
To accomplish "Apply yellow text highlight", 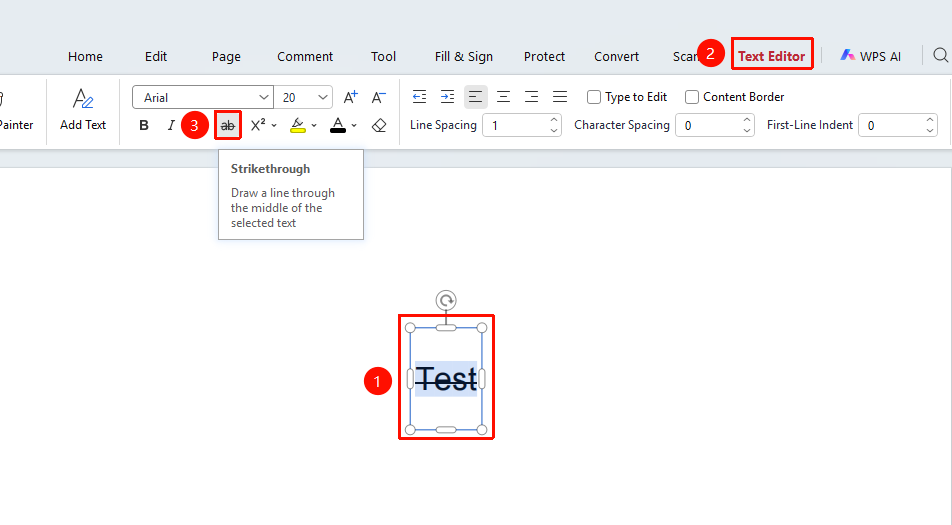I will [x=298, y=126].
